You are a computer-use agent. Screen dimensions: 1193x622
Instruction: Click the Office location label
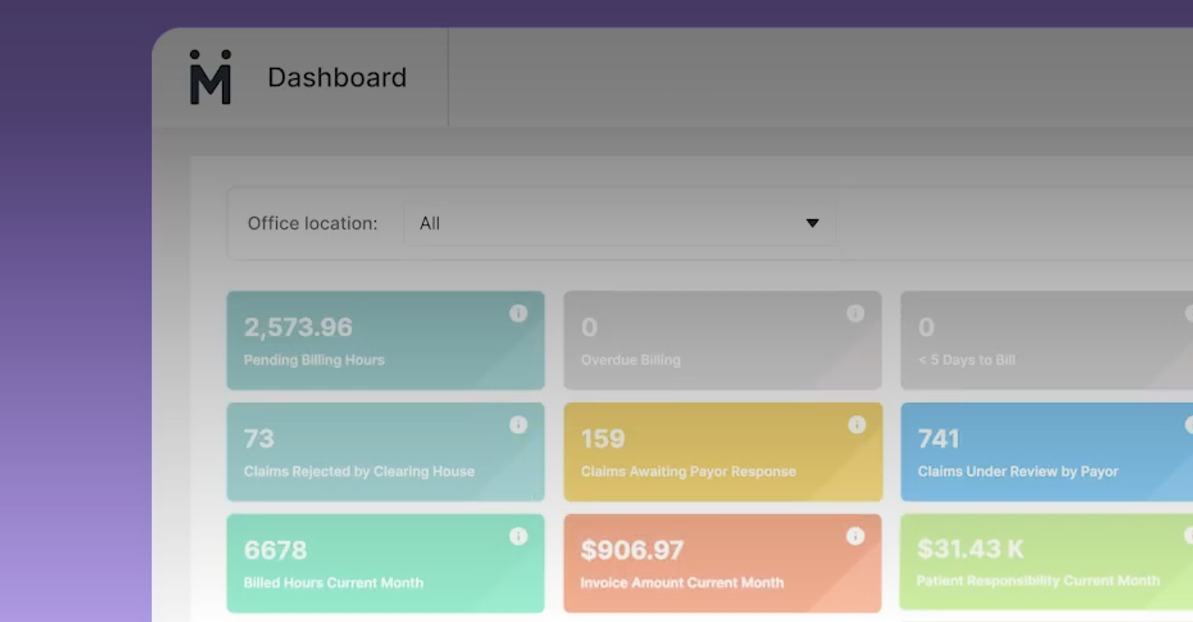[312, 224]
